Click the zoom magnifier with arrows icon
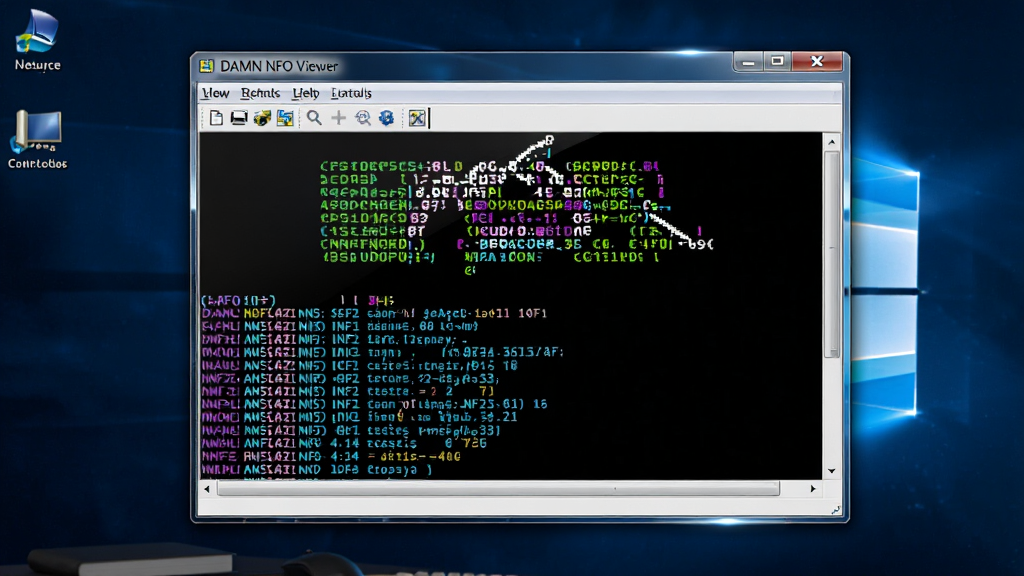The height and width of the screenshot is (576, 1024). (x=362, y=118)
